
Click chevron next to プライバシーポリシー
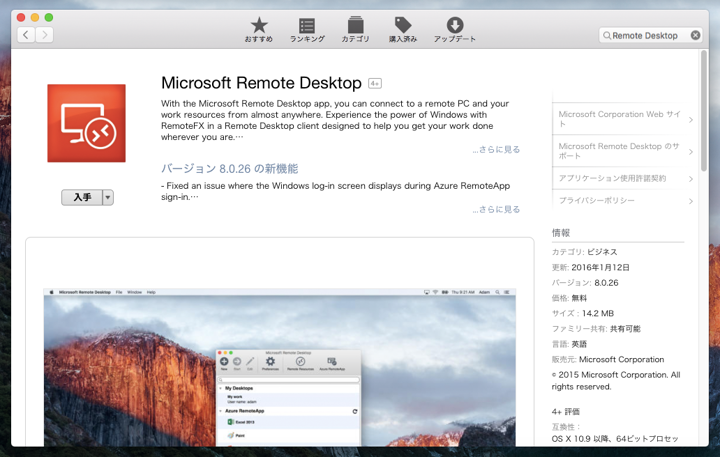691,201
